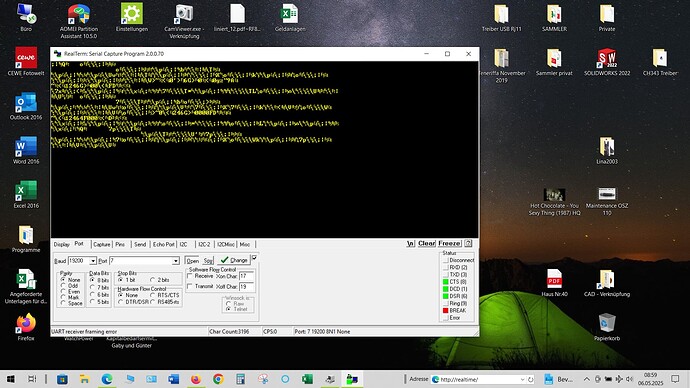Expand the taskbar address bar dropdown

522,379
